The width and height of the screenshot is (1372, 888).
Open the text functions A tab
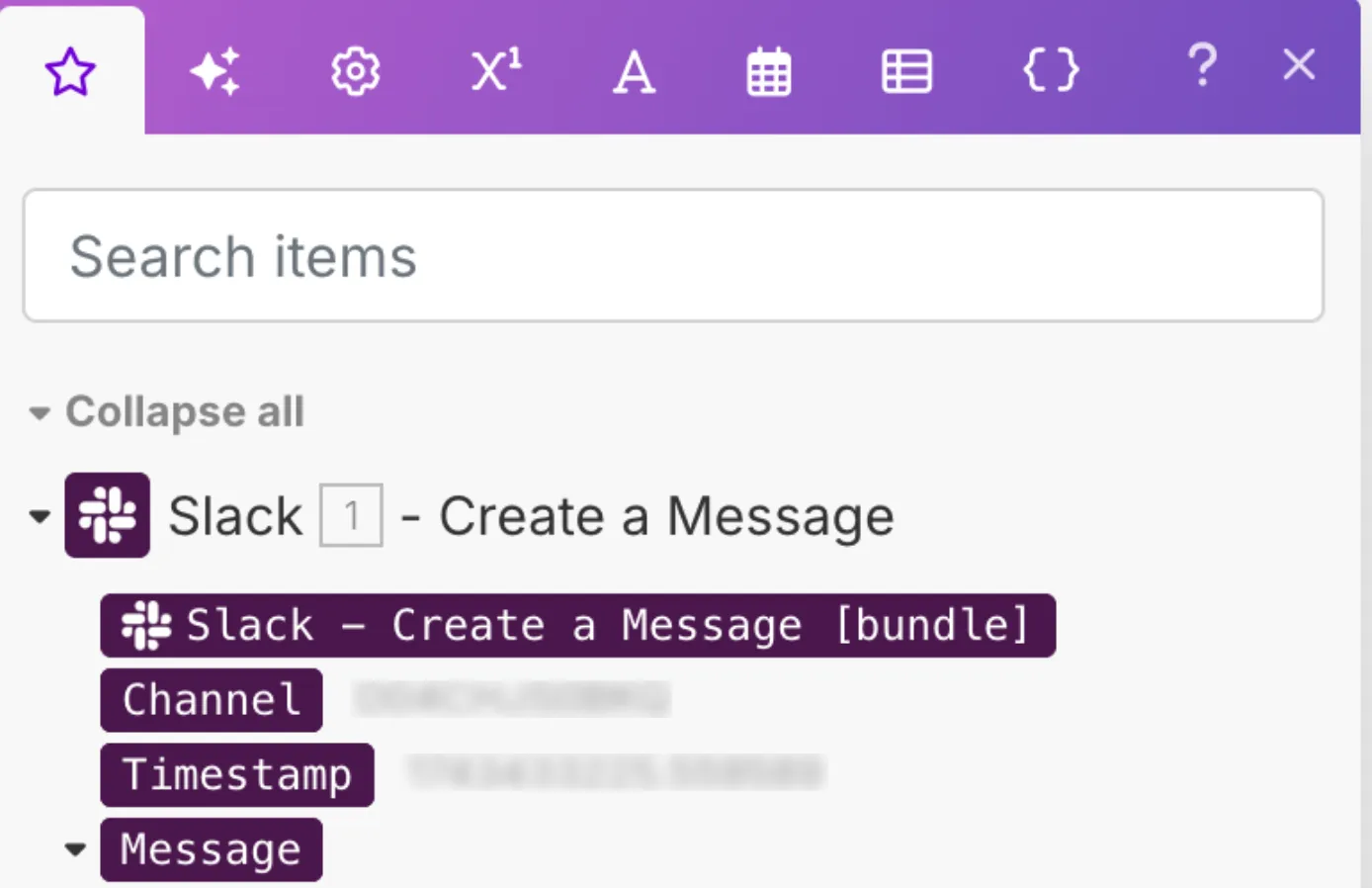(x=634, y=72)
